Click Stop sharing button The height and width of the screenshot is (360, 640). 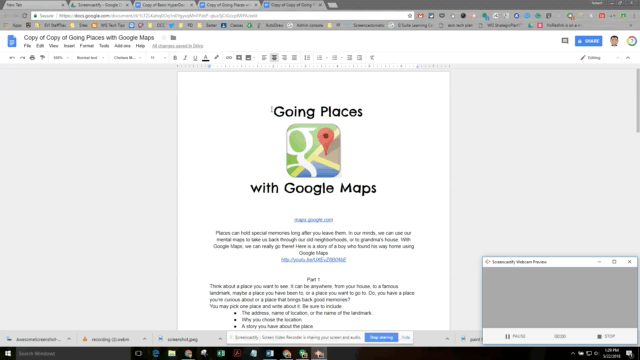click(381, 338)
